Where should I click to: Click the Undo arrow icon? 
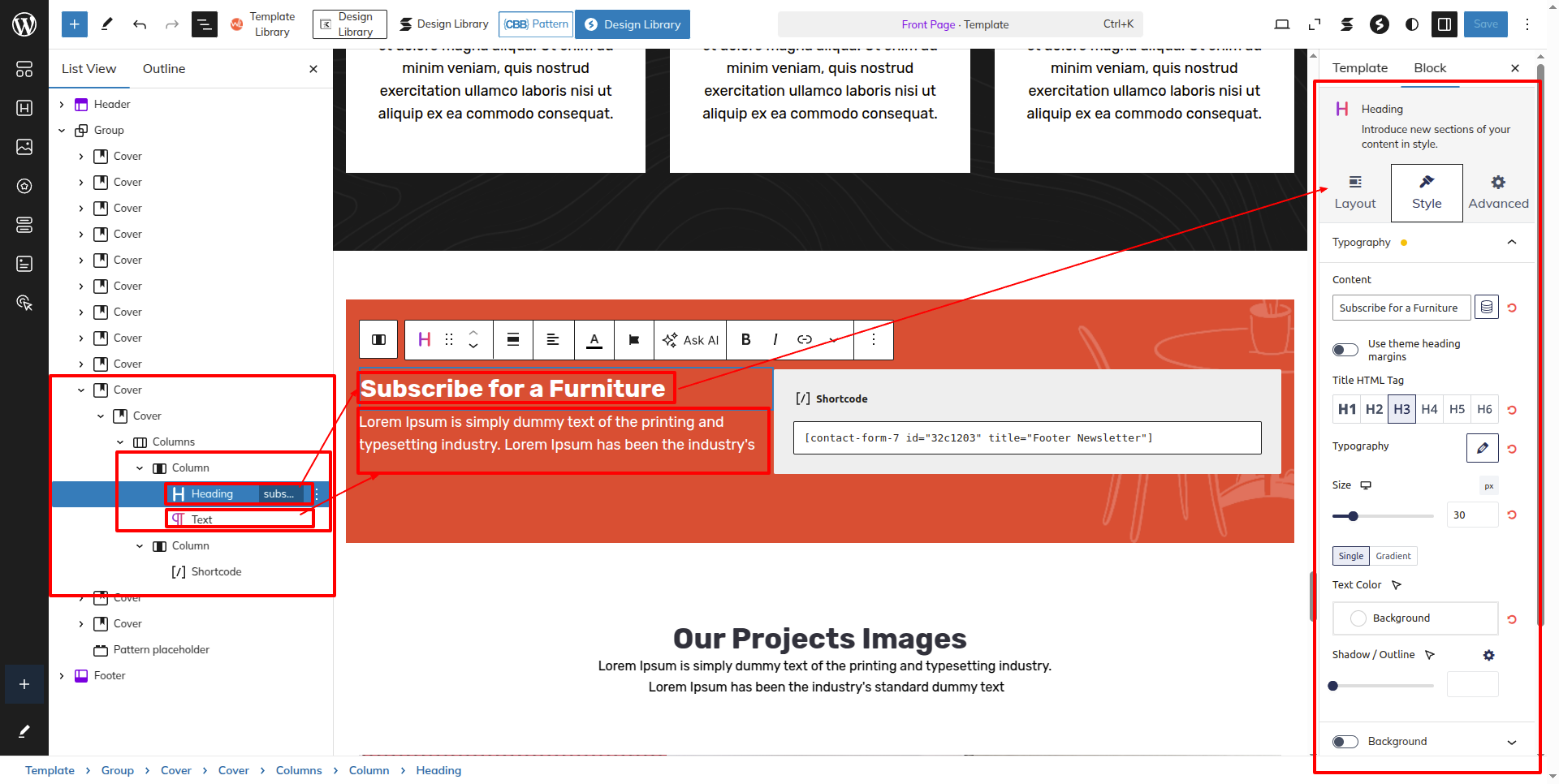(x=140, y=24)
